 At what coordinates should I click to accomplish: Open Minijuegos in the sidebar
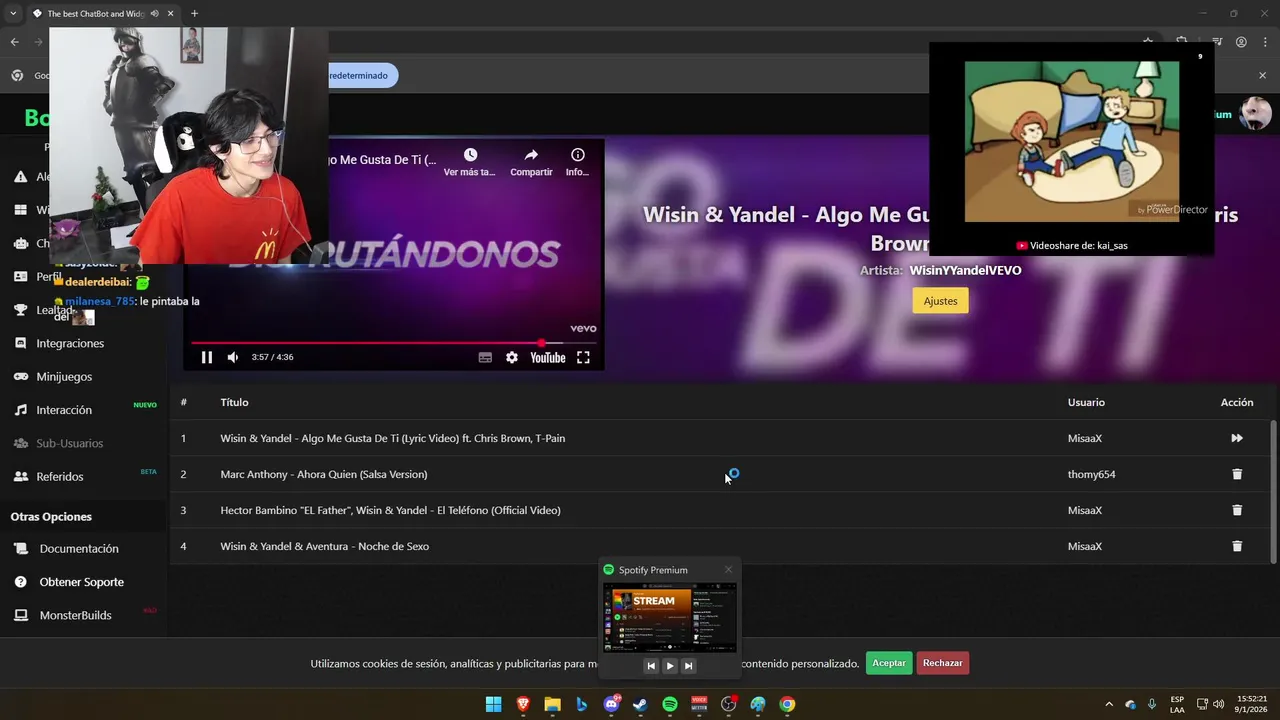(64, 376)
